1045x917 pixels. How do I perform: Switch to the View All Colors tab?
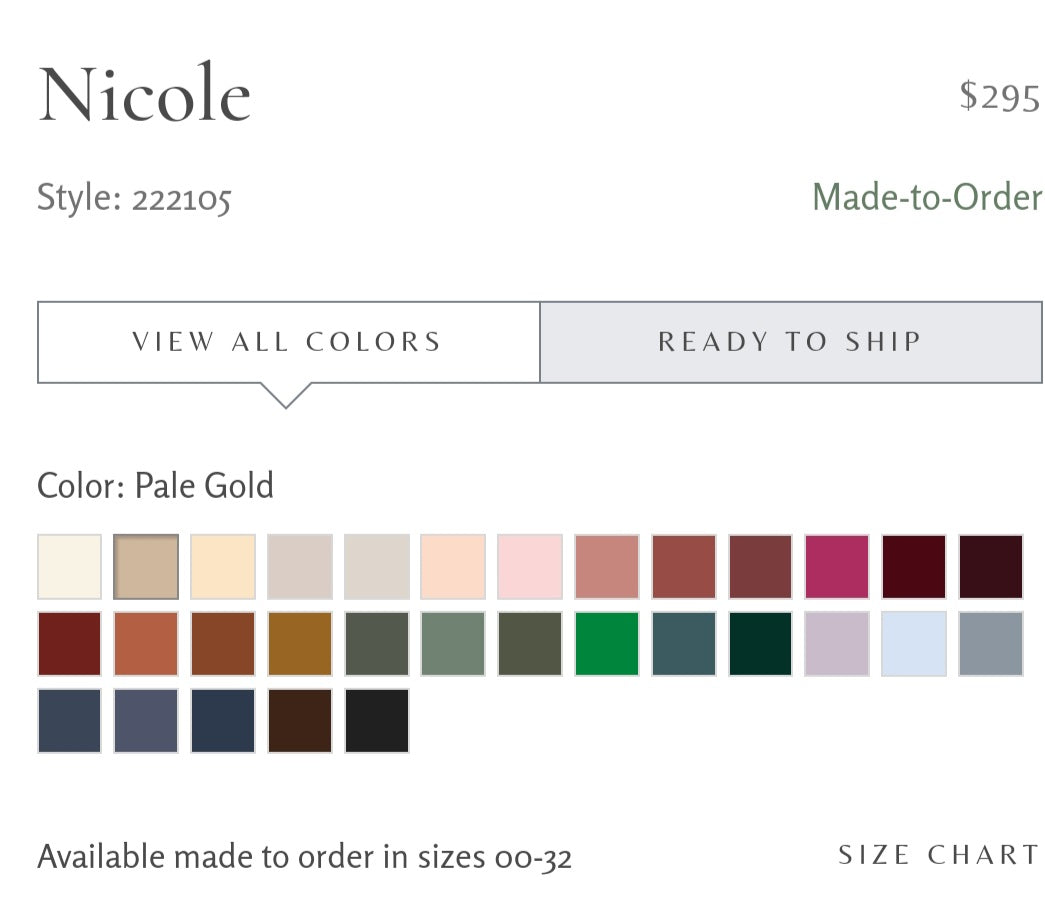pos(289,342)
